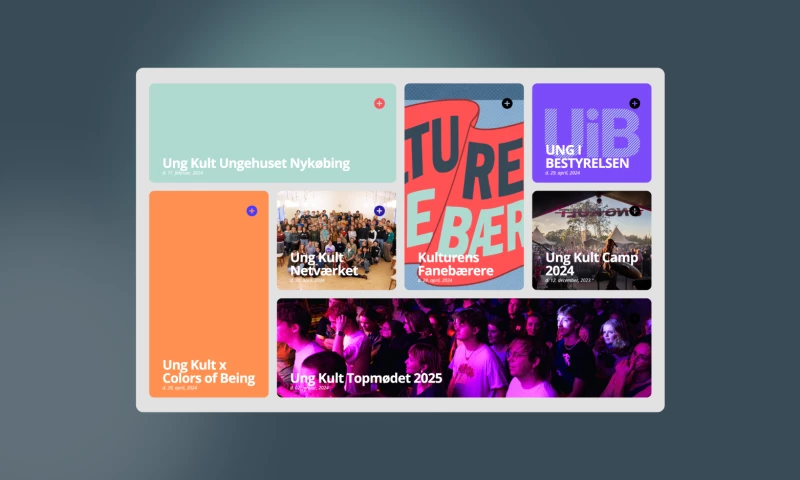Click the date under Ung Kult Netværket title
Screen dimensions: 800x480
point(307,281)
